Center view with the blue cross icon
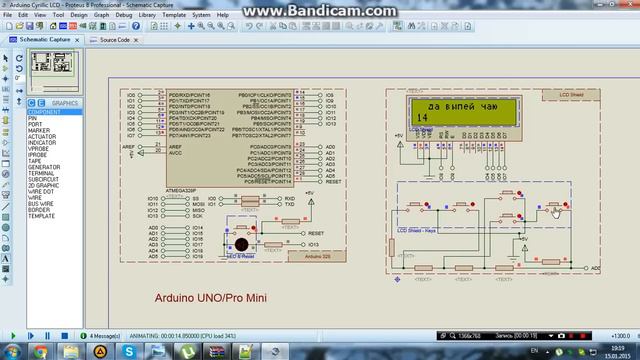This screenshot has height=360, width=640. point(191,26)
